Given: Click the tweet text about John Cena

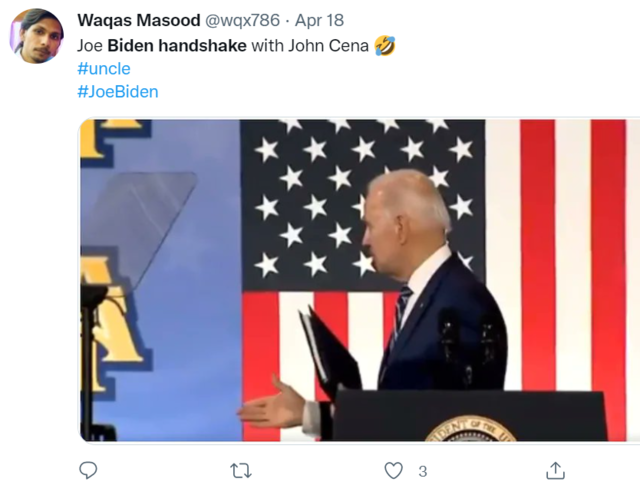Looking at the screenshot, I should (x=223, y=45).
